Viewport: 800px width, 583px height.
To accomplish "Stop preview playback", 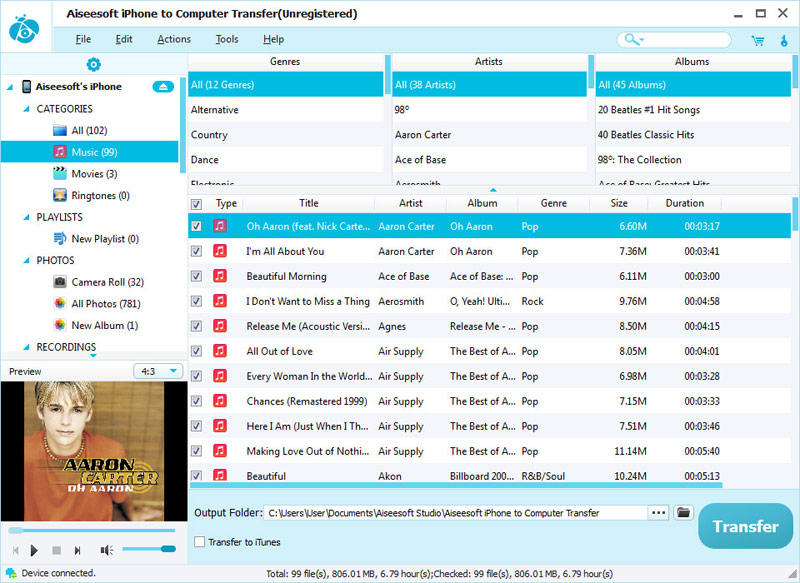I will click(57, 550).
